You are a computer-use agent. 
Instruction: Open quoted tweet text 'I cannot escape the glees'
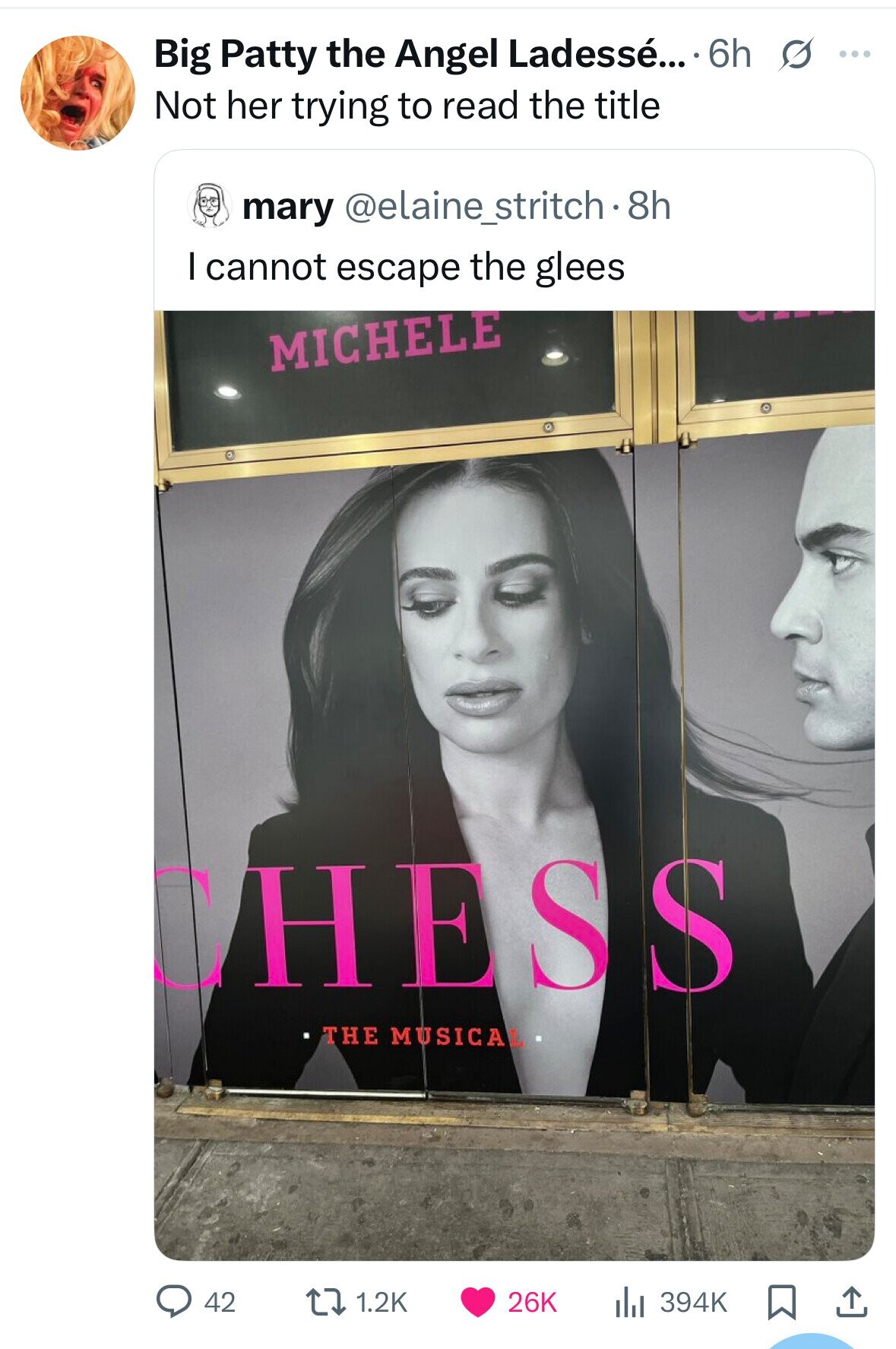click(406, 267)
